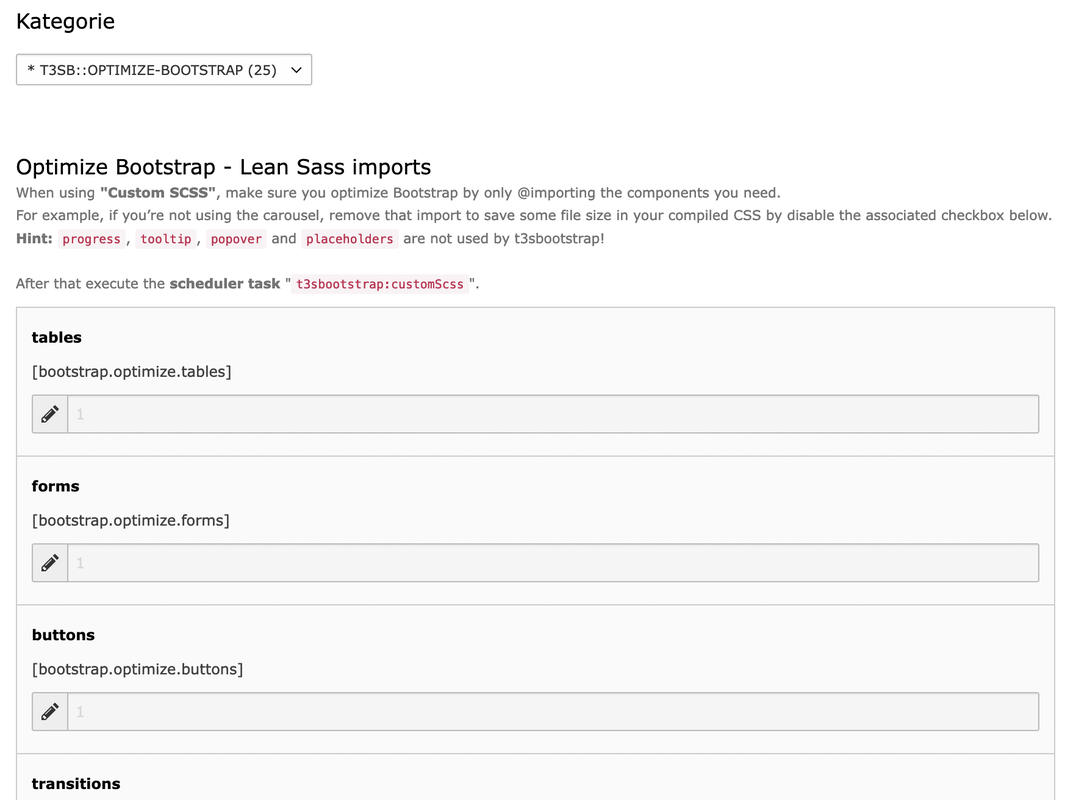Click the pencil edit icon for forms
This screenshot has width=1076, height=800.
click(50, 563)
